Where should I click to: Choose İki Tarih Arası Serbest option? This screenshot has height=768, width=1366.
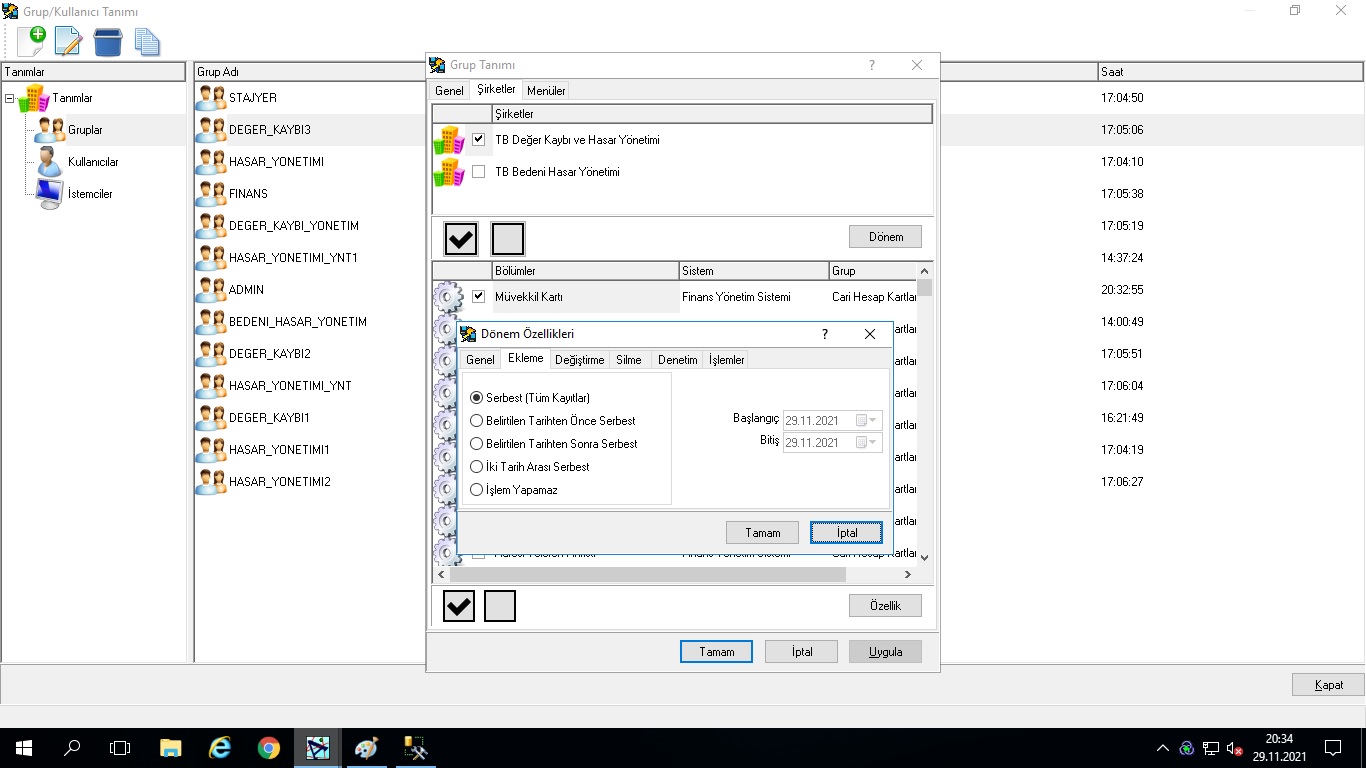point(476,467)
